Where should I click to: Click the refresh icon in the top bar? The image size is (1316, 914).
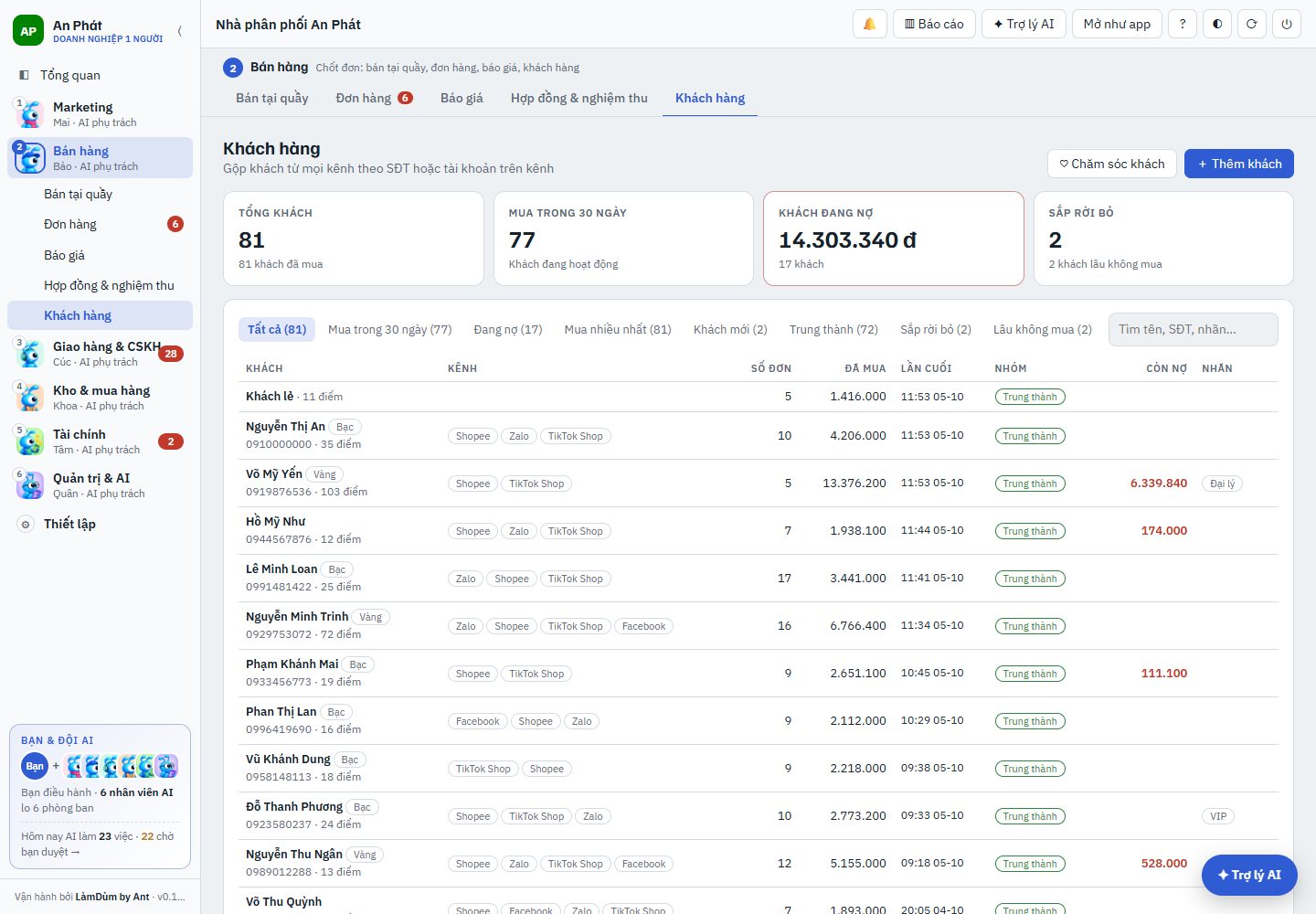point(1252,24)
